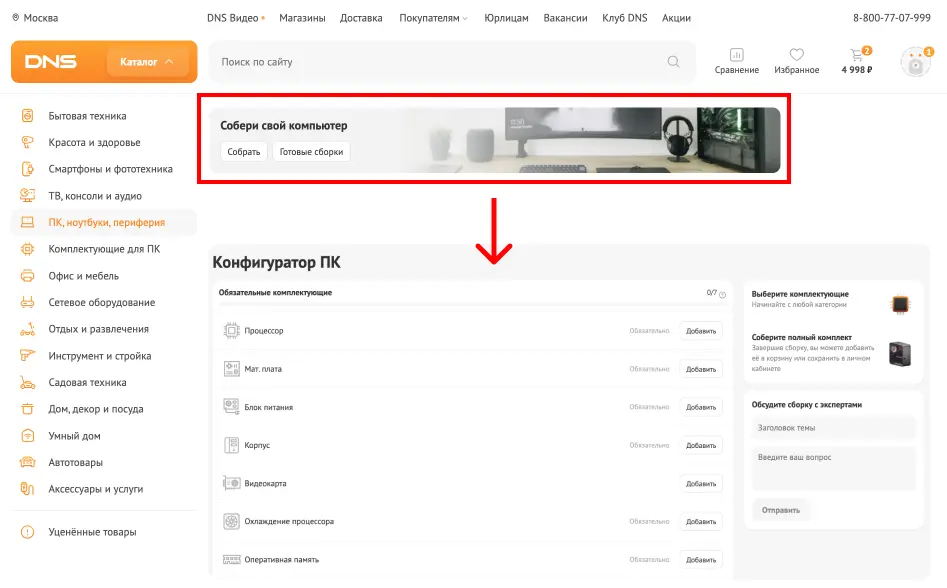
Task: Click the Готовые сборки button
Action: [x=311, y=152]
